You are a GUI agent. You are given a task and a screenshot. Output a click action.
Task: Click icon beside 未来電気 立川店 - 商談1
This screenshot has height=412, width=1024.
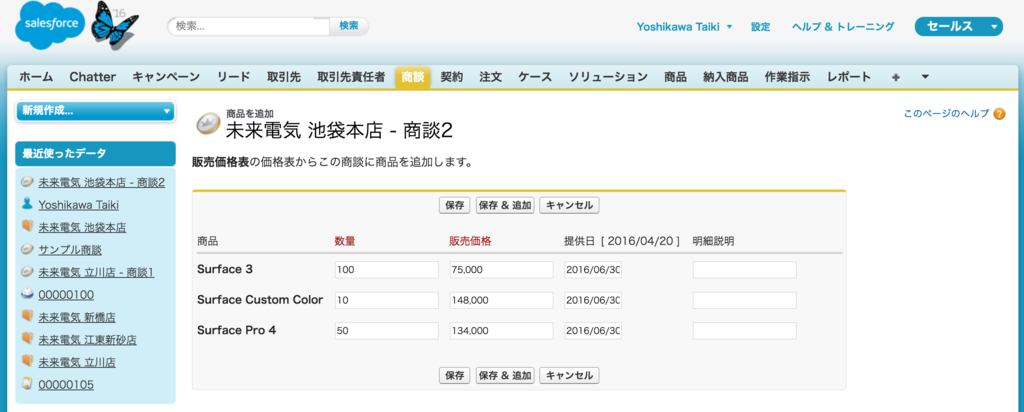point(27,272)
